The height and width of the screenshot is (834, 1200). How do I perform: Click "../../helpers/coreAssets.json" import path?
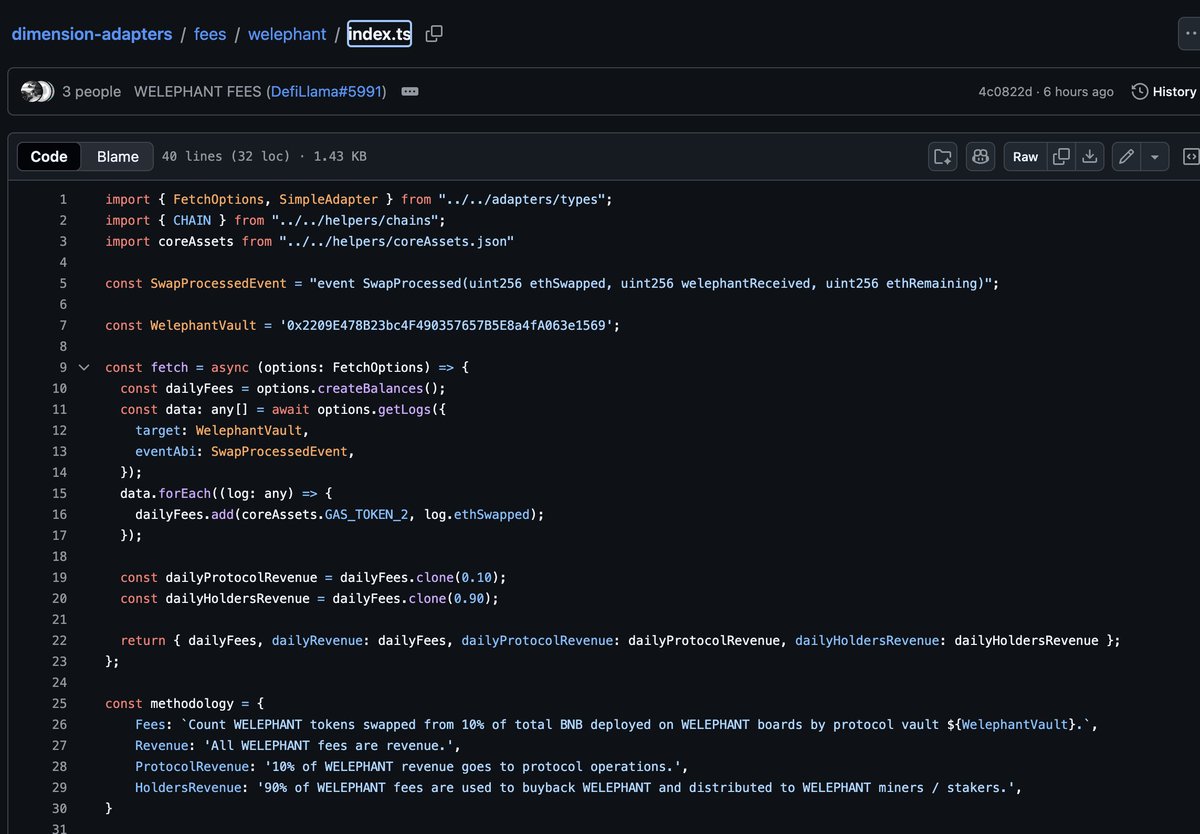pyautogui.click(x=396, y=241)
